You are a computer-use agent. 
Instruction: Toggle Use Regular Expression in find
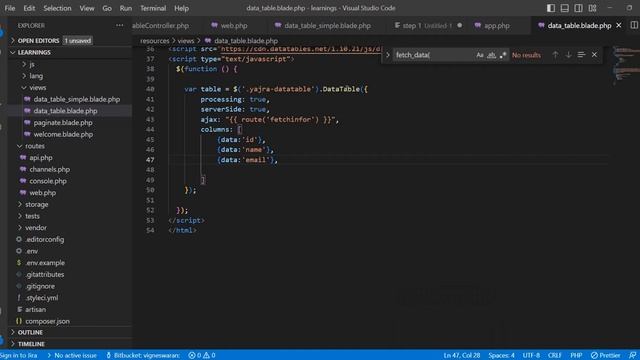click(503, 55)
